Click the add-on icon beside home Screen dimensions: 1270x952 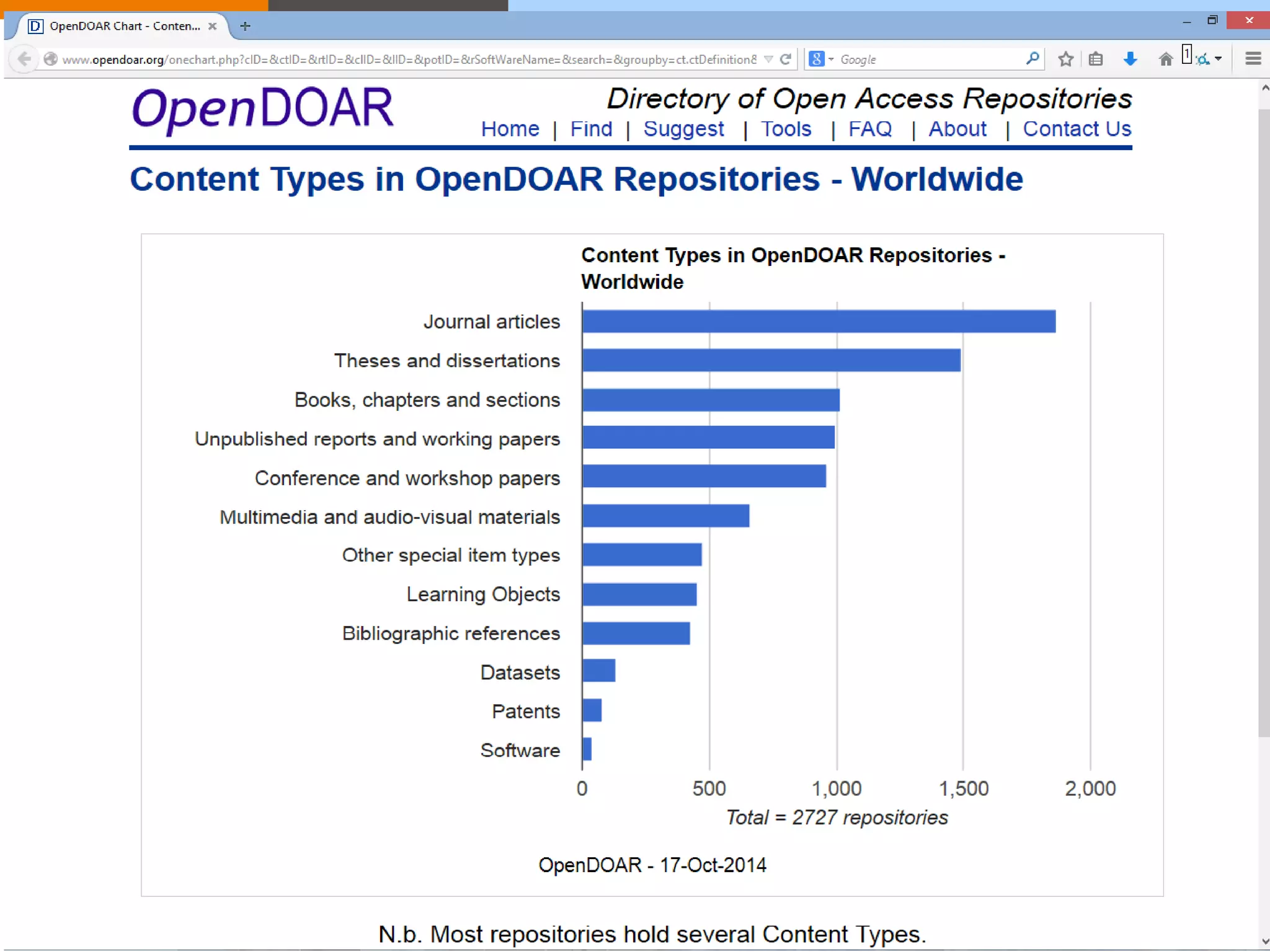(x=1202, y=59)
